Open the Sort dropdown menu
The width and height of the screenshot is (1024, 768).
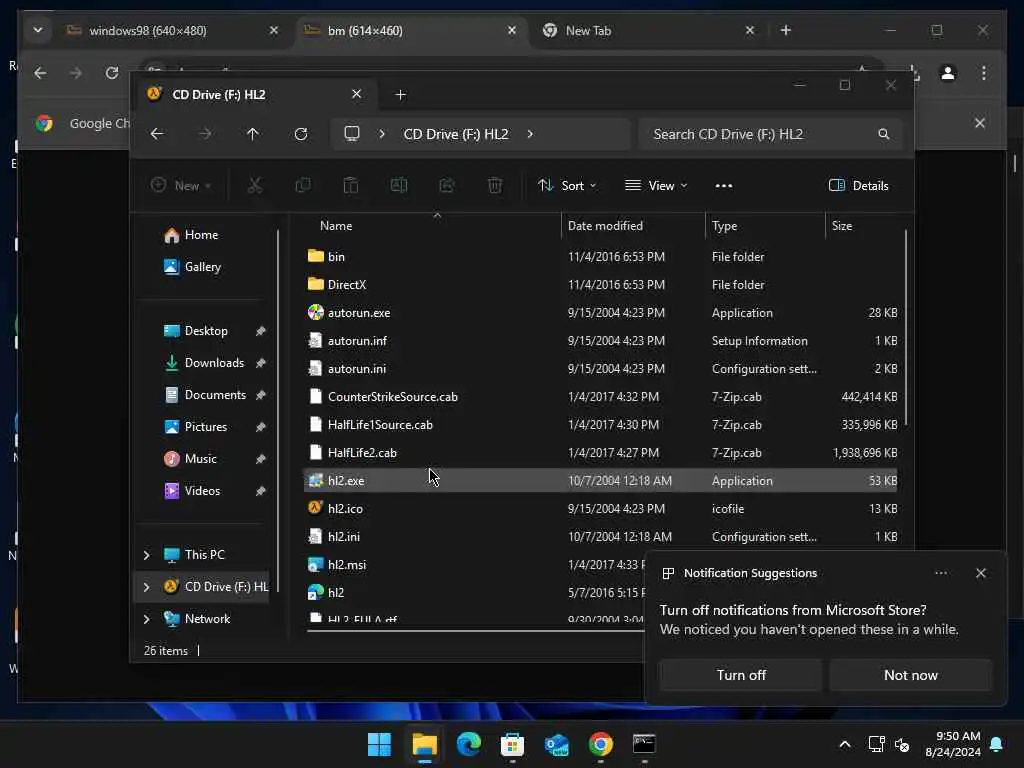tap(567, 185)
